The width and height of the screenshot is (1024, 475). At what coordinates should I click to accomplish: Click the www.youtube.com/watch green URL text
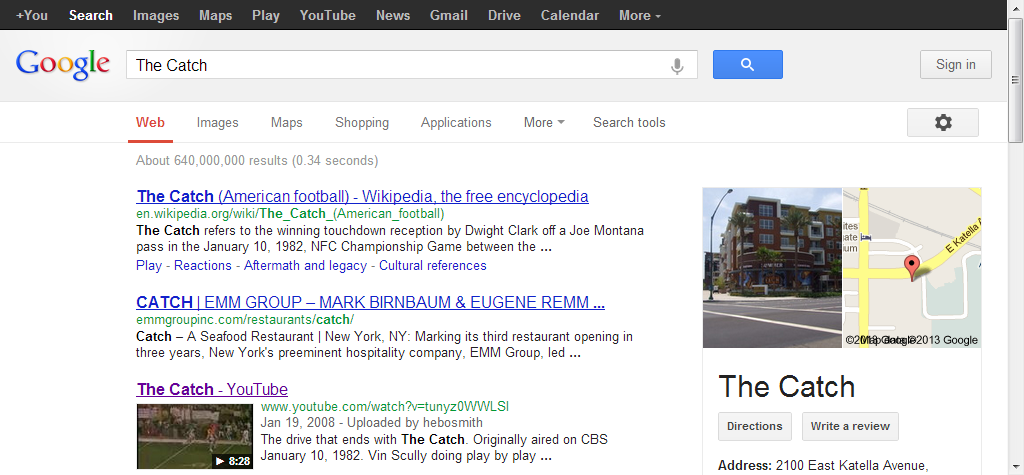tap(385, 406)
